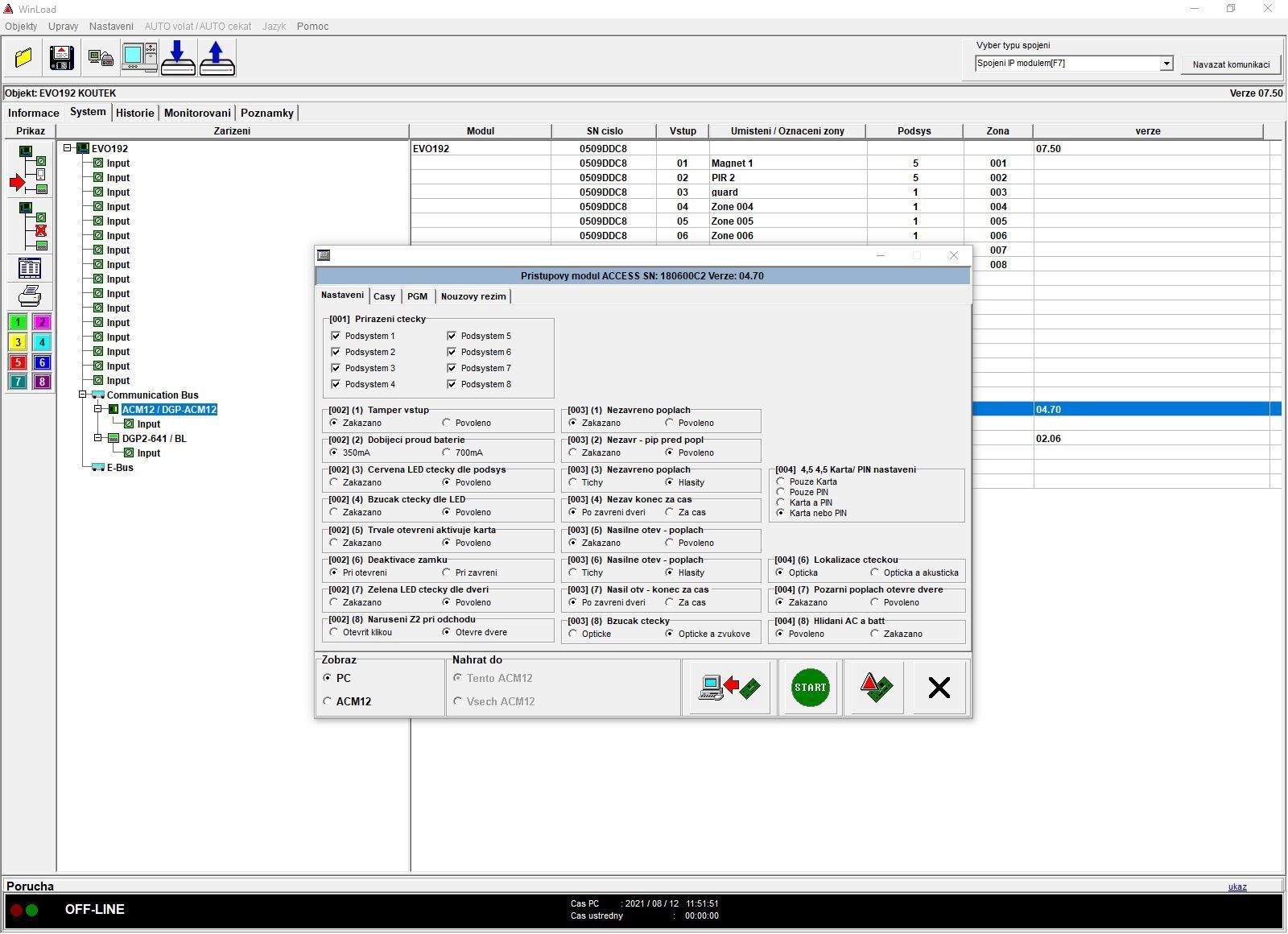Viewport: 1288px width, 934px height.
Task: Click the black X cancel icon in dialog
Action: 939,688
